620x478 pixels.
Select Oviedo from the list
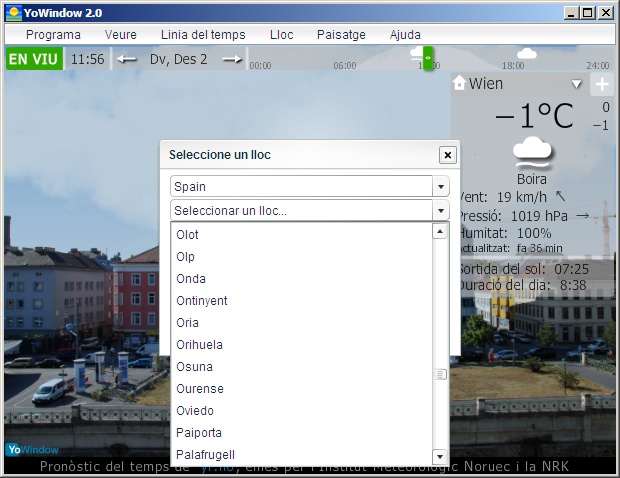pos(301,411)
